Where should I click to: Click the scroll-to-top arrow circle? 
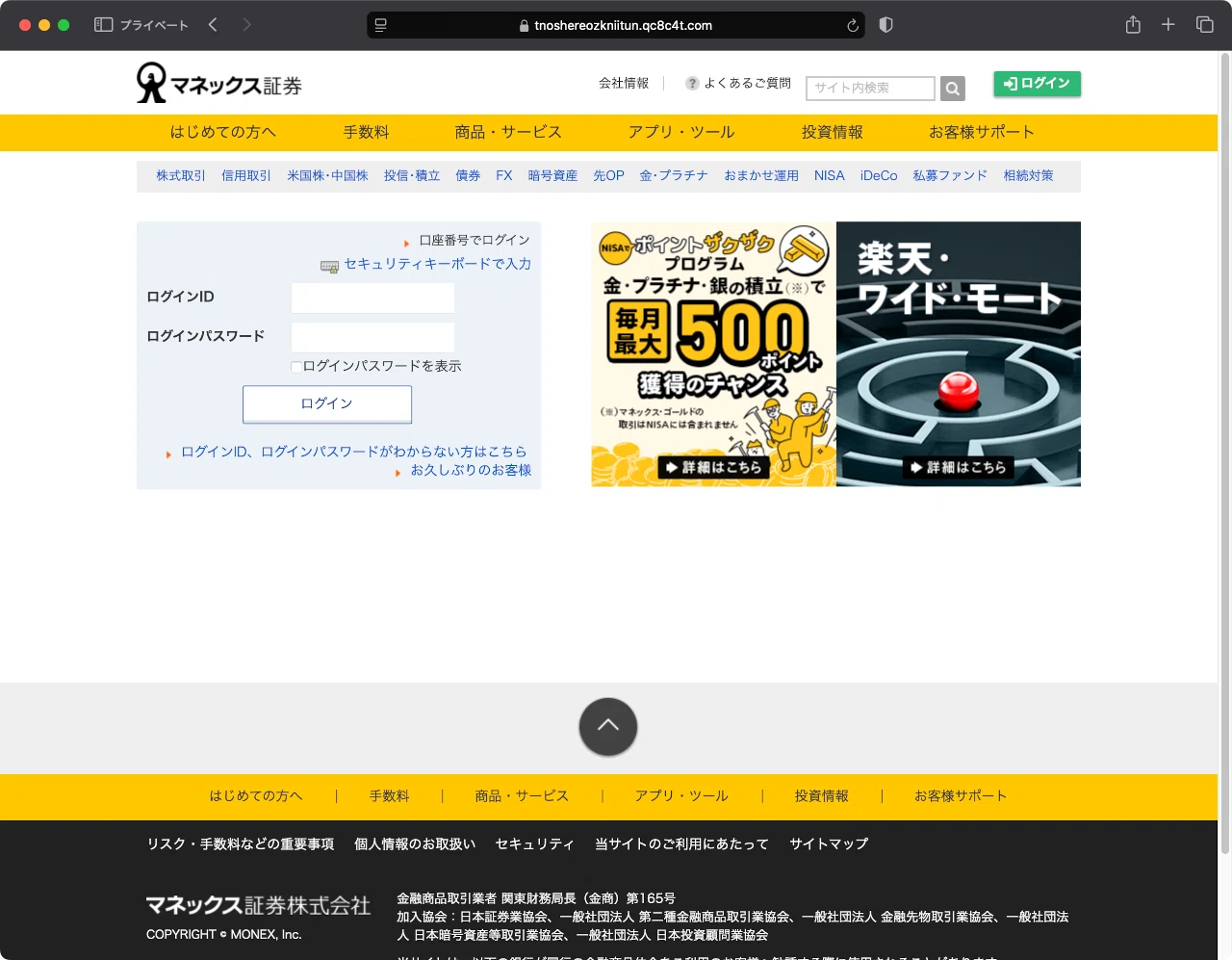608,727
